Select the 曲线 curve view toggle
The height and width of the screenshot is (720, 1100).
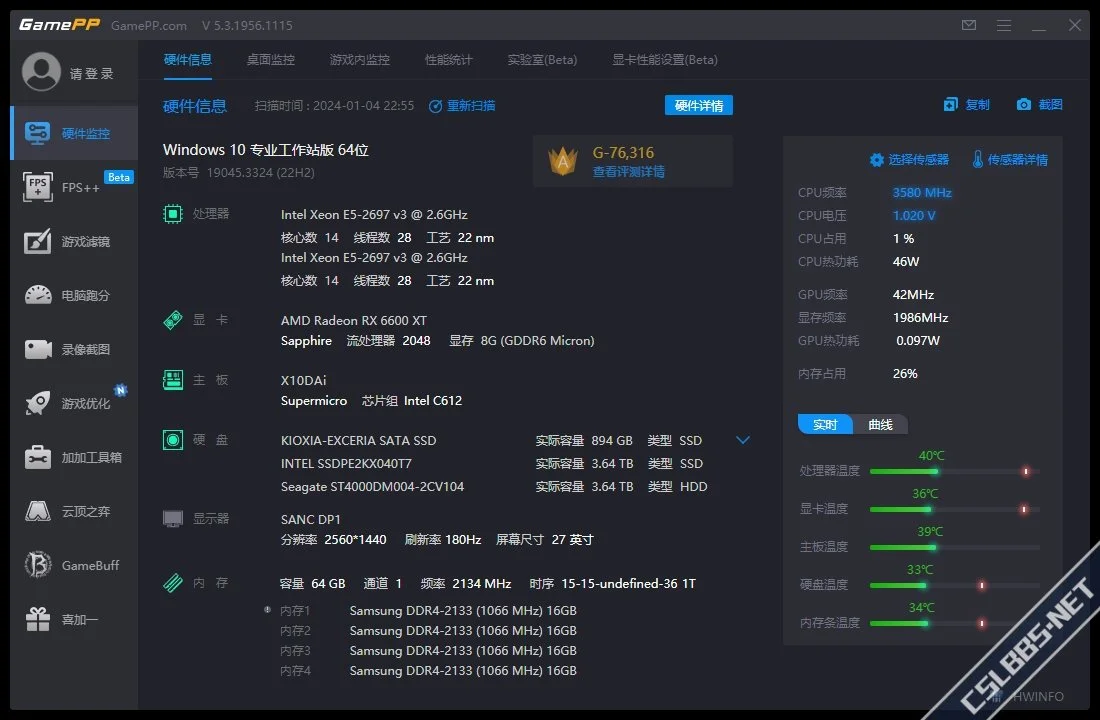pos(880,425)
